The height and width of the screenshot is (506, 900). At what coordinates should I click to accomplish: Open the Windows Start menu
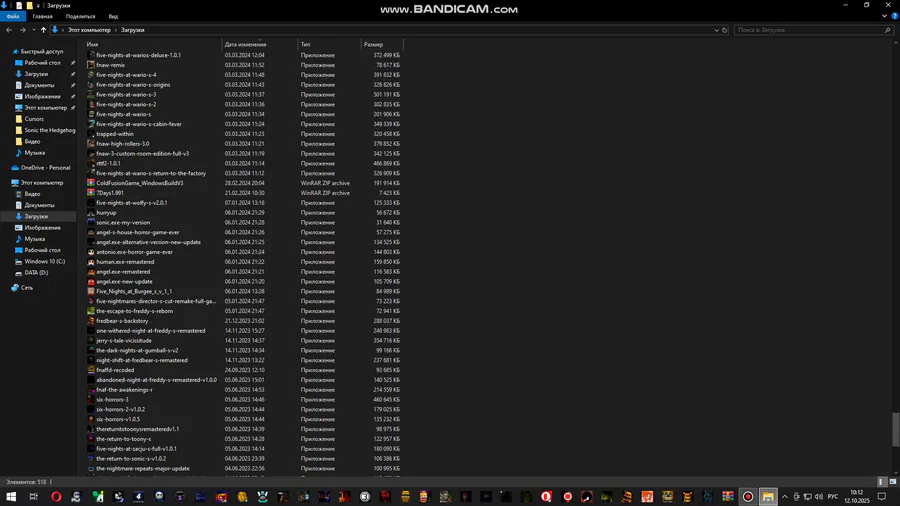(11, 496)
